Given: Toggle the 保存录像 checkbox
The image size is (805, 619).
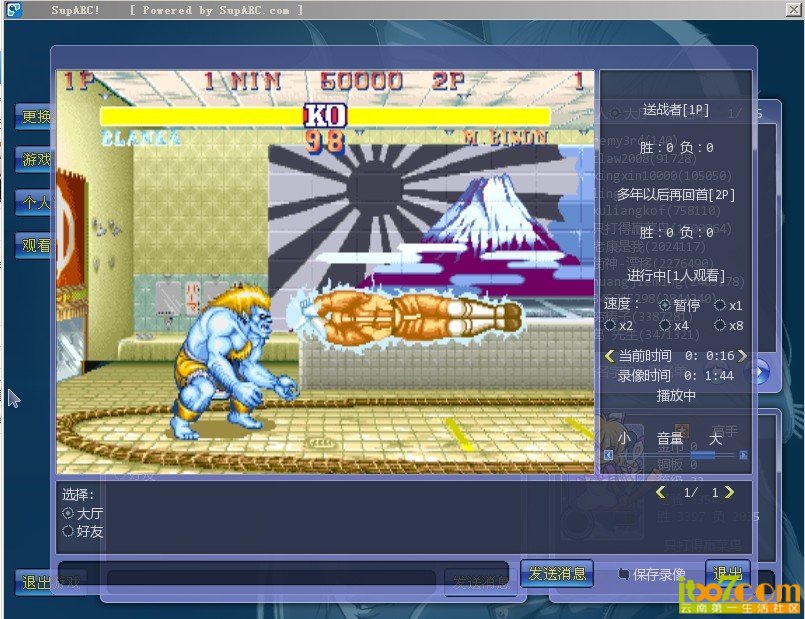Looking at the screenshot, I should pos(623,574).
